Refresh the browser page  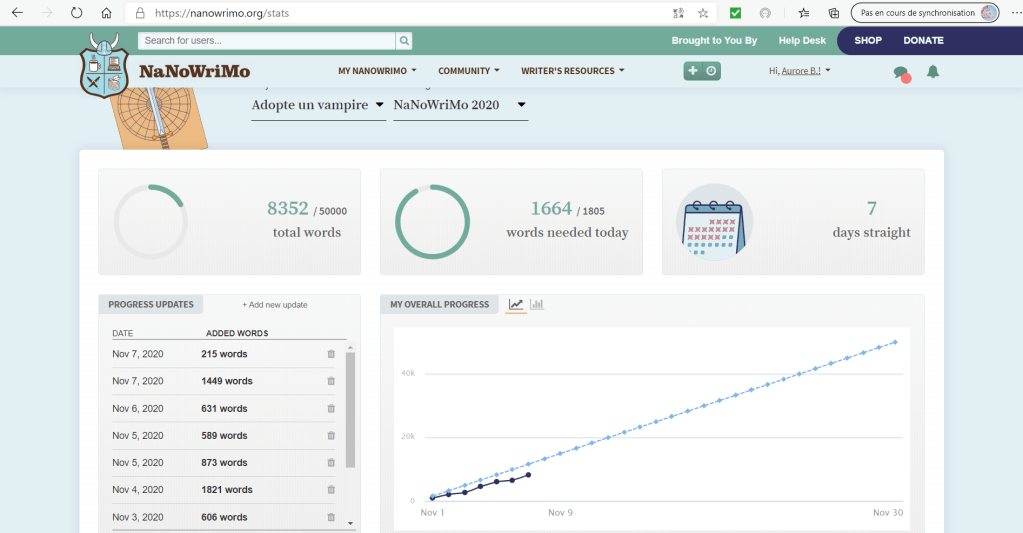click(x=76, y=13)
